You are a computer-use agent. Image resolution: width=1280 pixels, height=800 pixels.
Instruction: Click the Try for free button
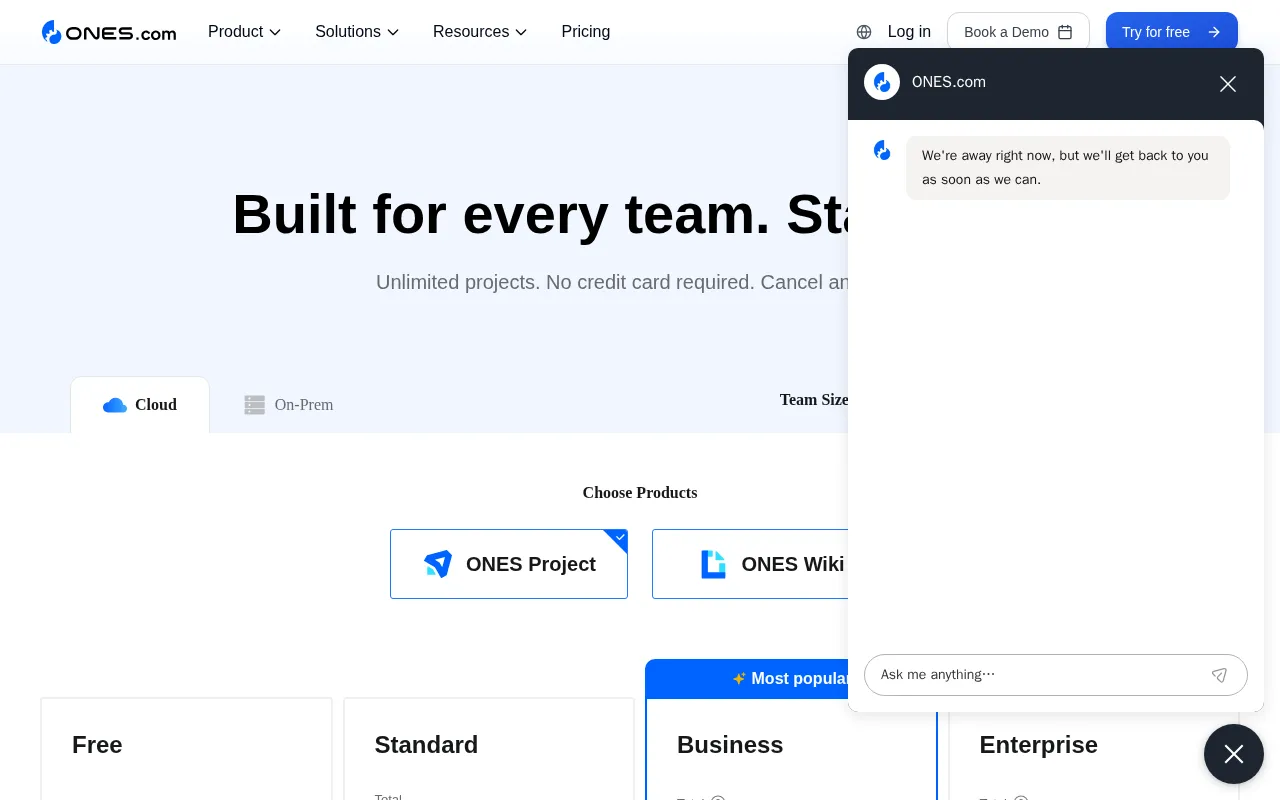(x=1172, y=32)
